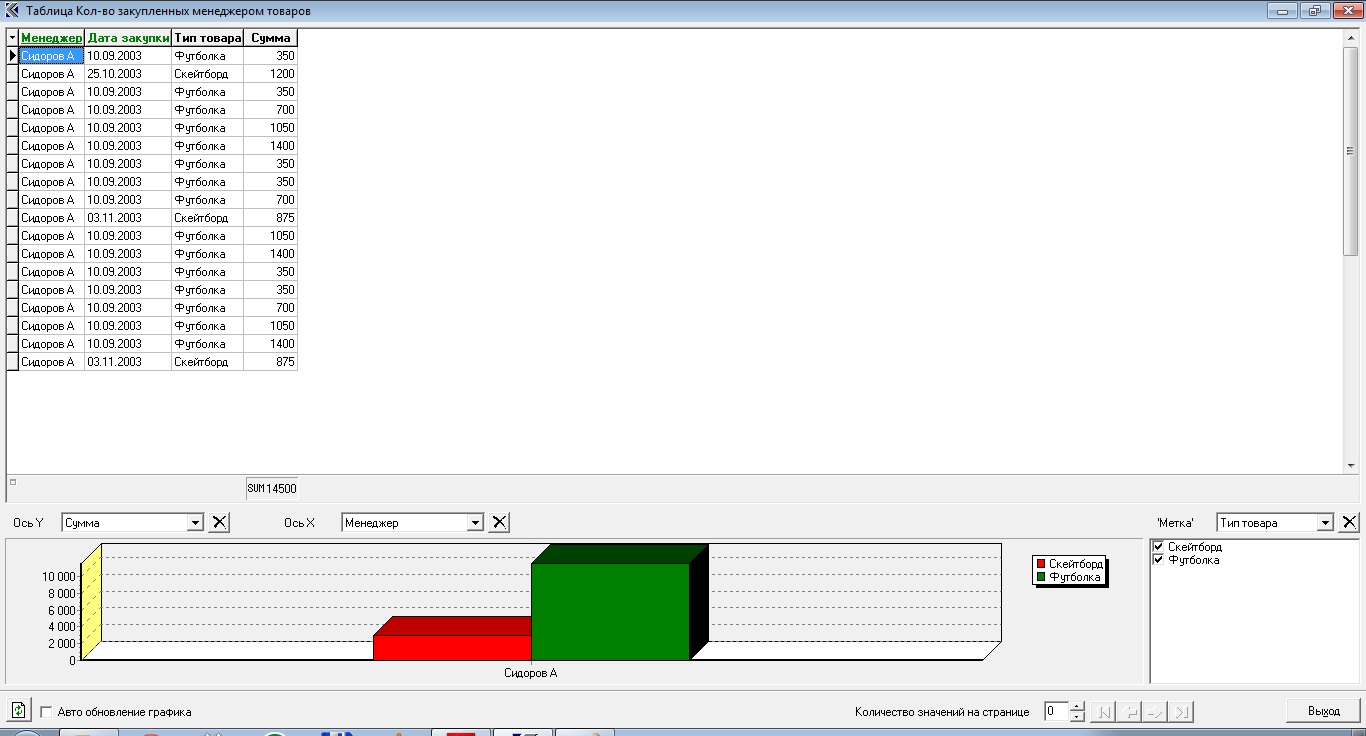Sort by the Менеджер column header
This screenshot has height=736, width=1366.
tap(51, 38)
